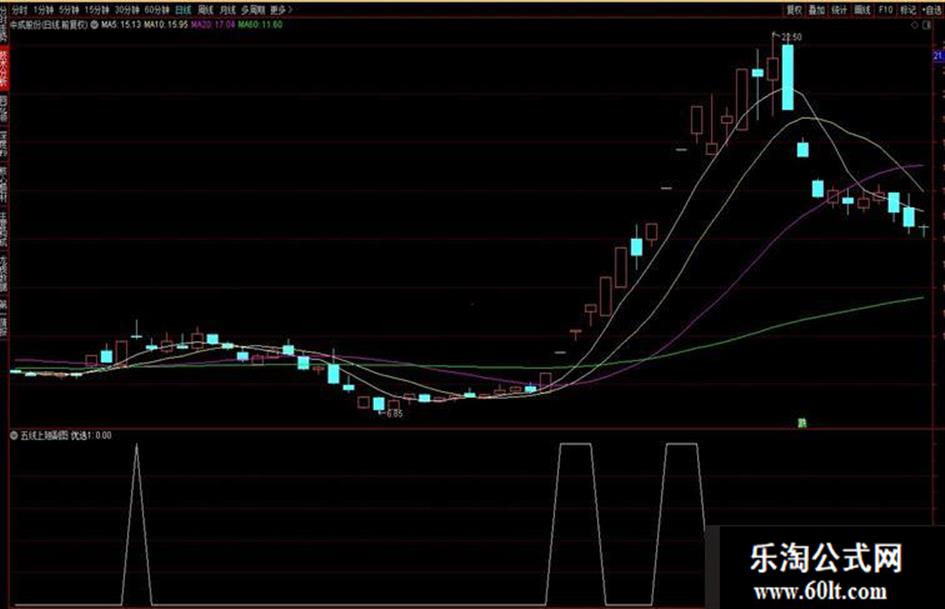The width and height of the screenshot is (945, 609).
Task: Click the diamond icon at chart top-right
Action: click(x=914, y=25)
